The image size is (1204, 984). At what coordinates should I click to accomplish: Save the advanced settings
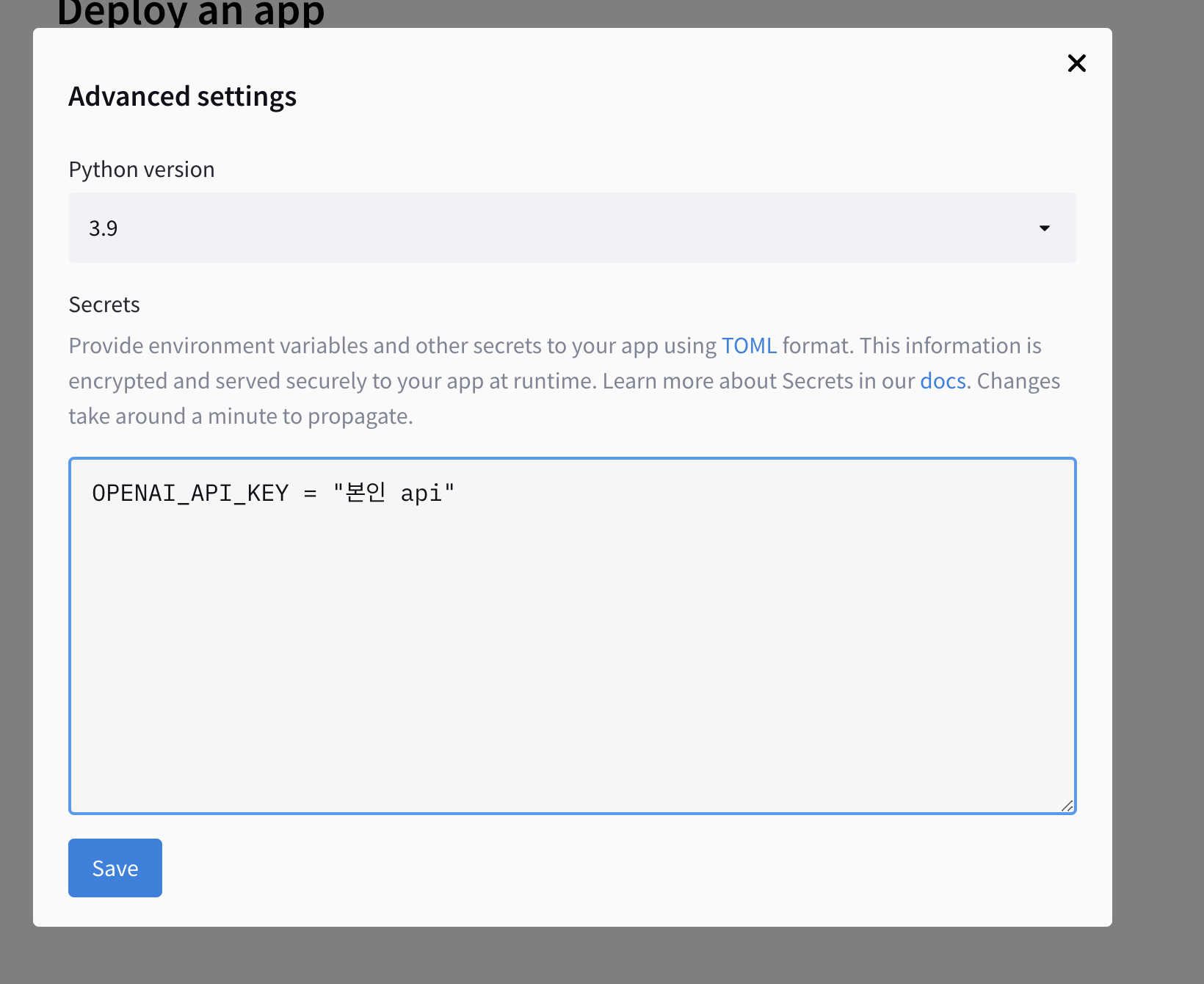[x=115, y=868]
